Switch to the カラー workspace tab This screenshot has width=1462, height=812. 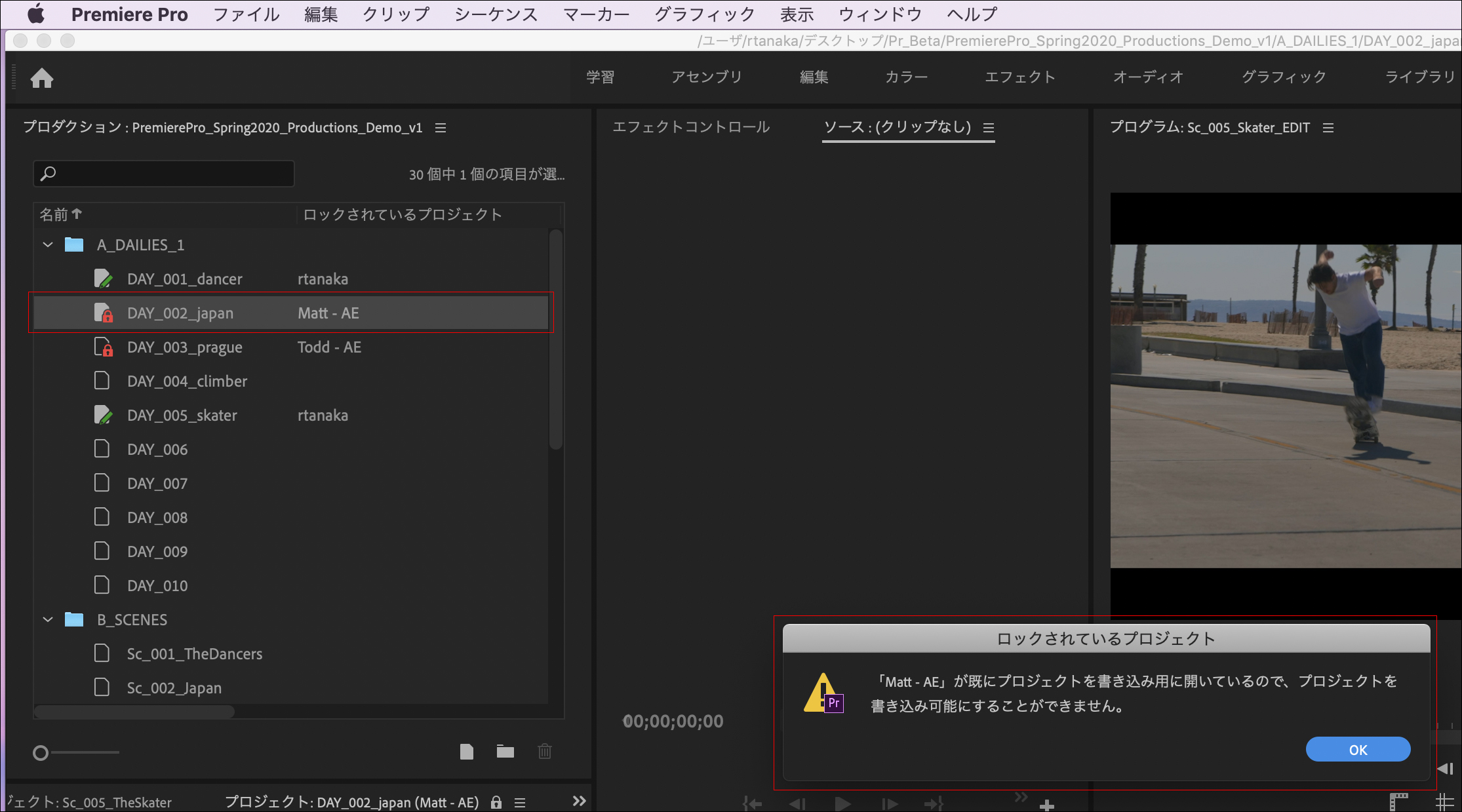(905, 77)
